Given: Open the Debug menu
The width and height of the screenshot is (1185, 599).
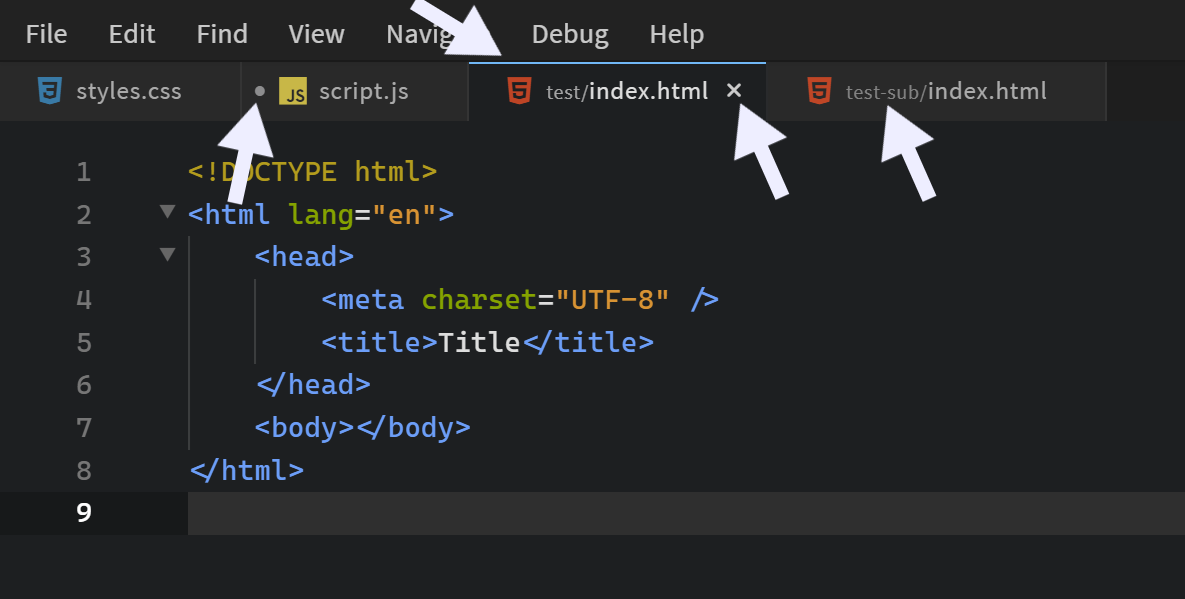Looking at the screenshot, I should pyautogui.click(x=569, y=33).
